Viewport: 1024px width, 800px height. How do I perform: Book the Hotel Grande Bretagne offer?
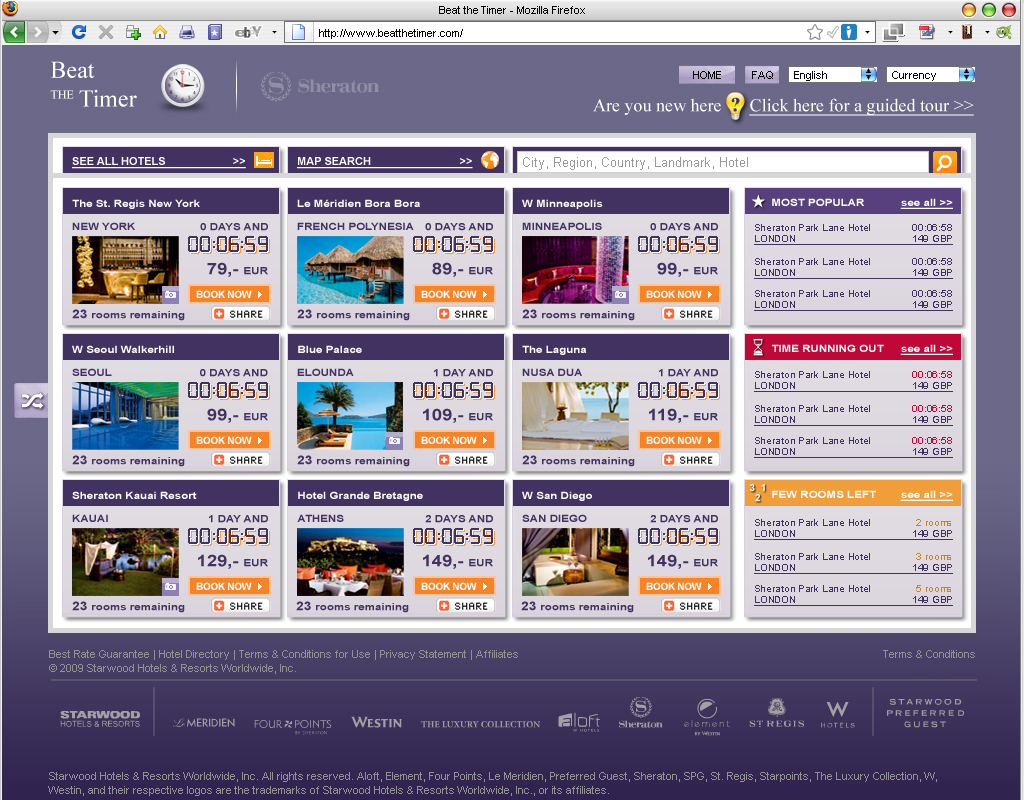[x=454, y=586]
